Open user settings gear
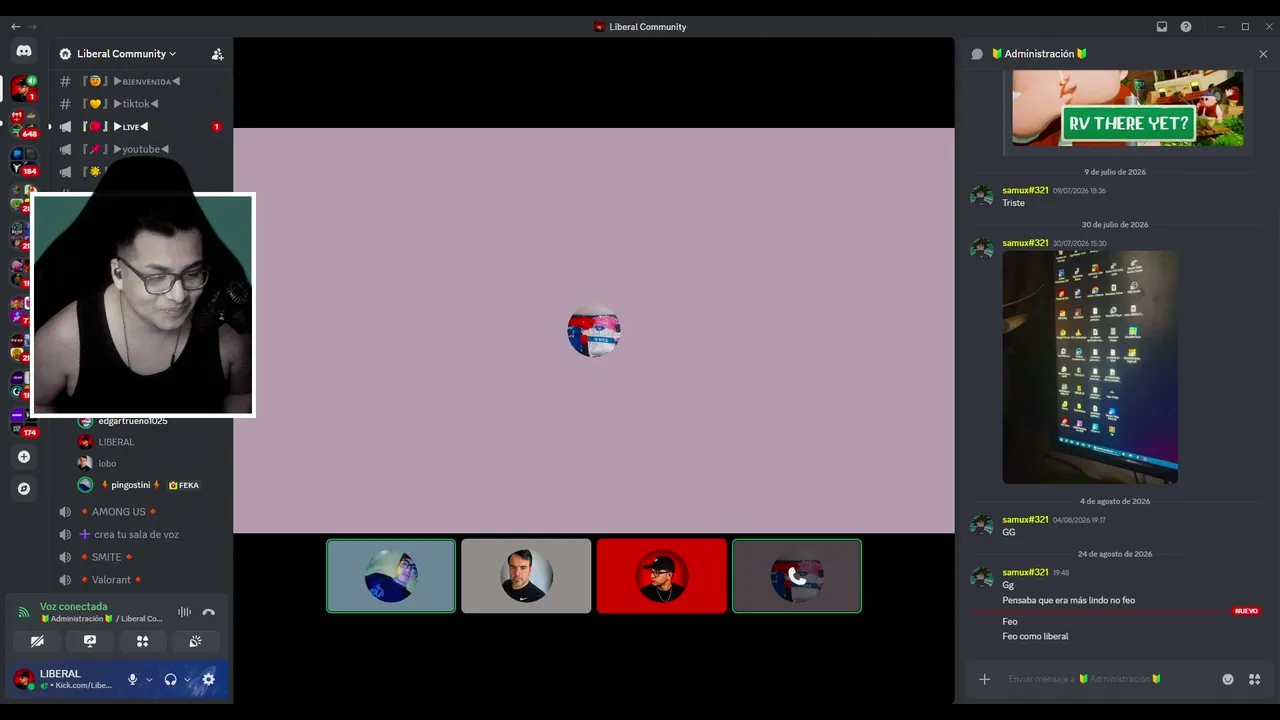The image size is (1280, 720). (208, 680)
